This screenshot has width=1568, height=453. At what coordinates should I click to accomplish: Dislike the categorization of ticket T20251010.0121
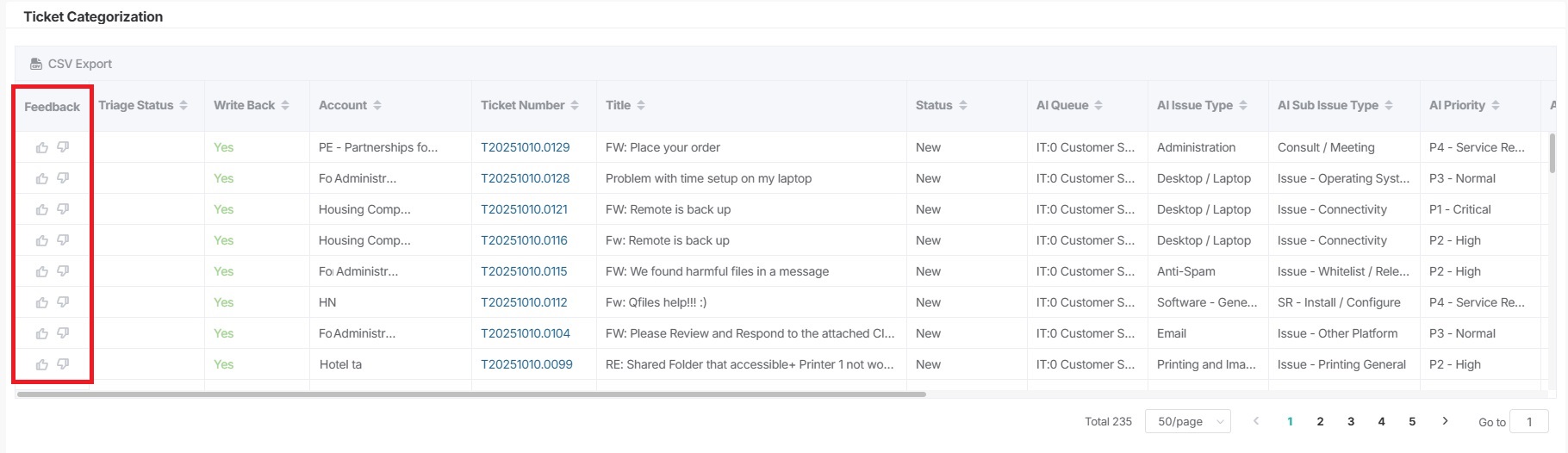63,209
